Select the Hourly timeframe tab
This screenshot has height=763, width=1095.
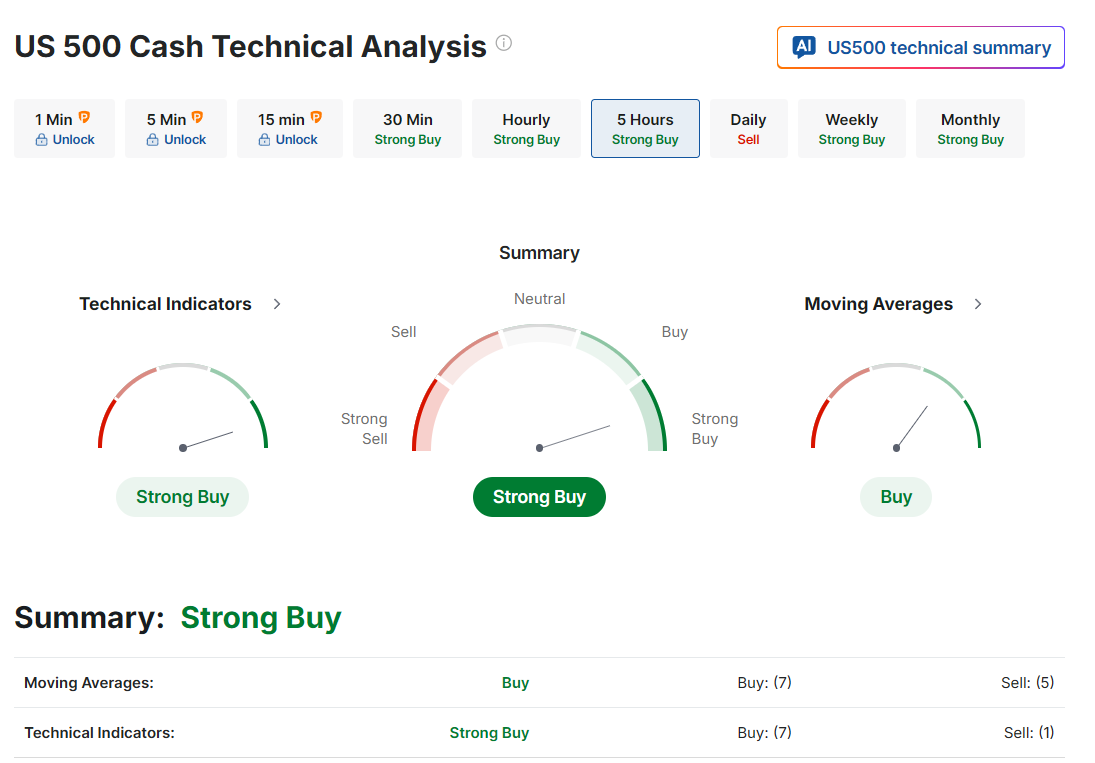coord(527,128)
